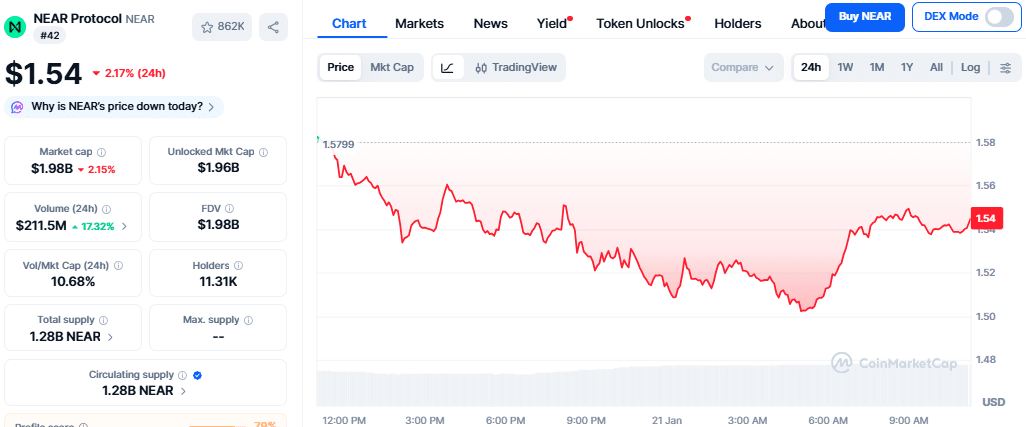Expand Why is NEAR's price down today
1026x427 pixels.
click(114, 107)
